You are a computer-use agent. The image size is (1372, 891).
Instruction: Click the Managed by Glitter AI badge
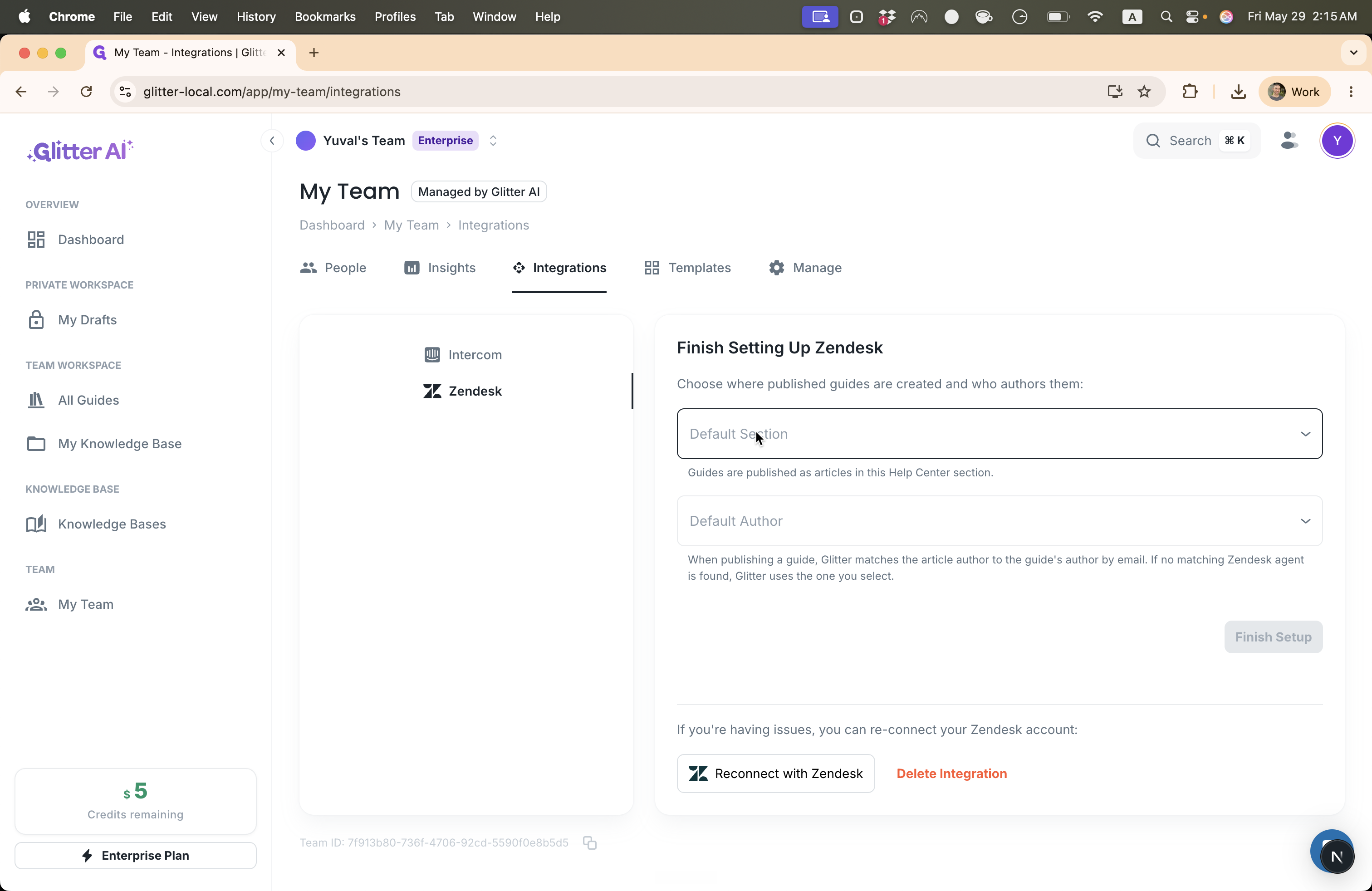tap(479, 192)
